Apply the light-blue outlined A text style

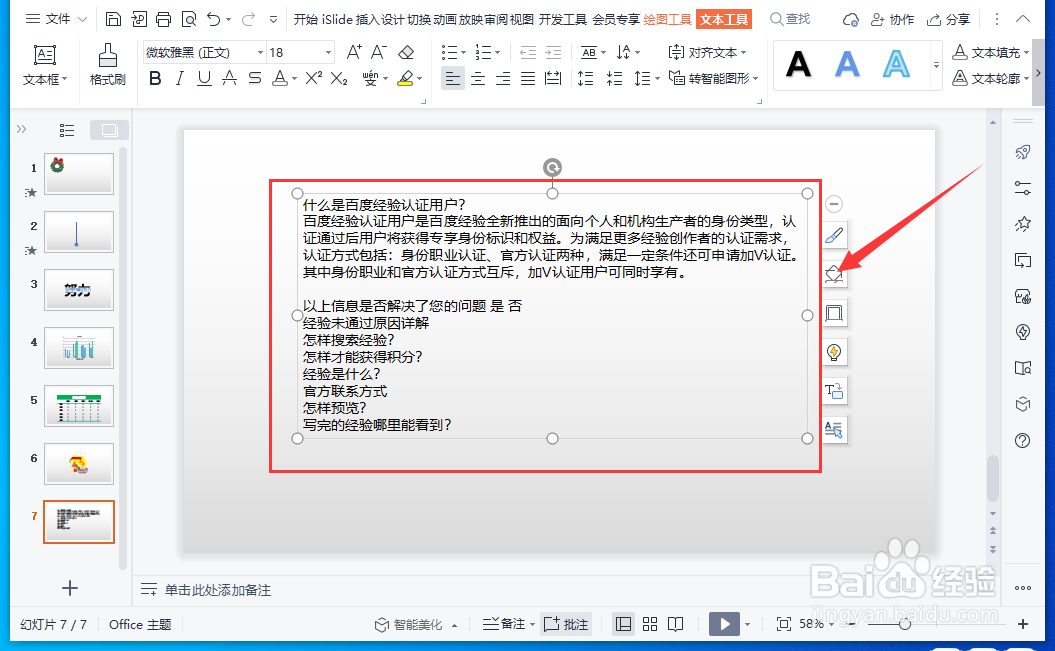coord(896,65)
